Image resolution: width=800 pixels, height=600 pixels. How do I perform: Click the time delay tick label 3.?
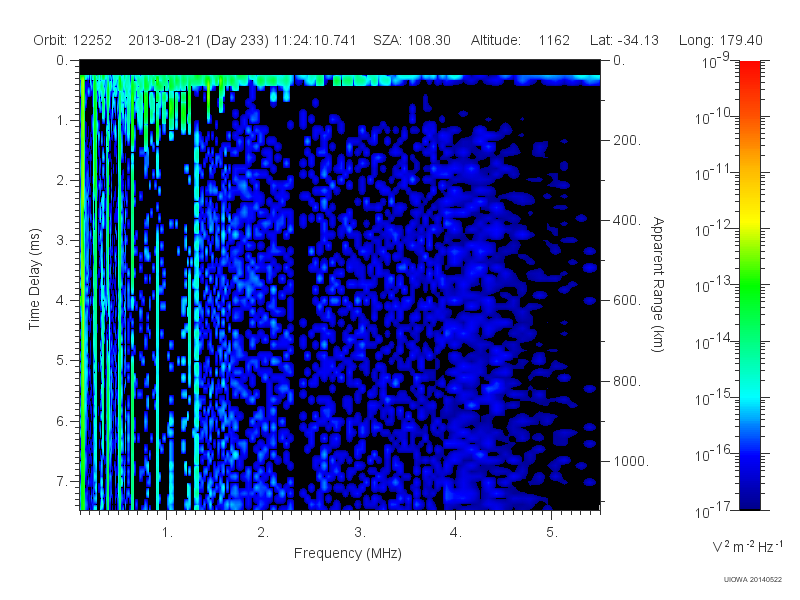[x=62, y=241]
